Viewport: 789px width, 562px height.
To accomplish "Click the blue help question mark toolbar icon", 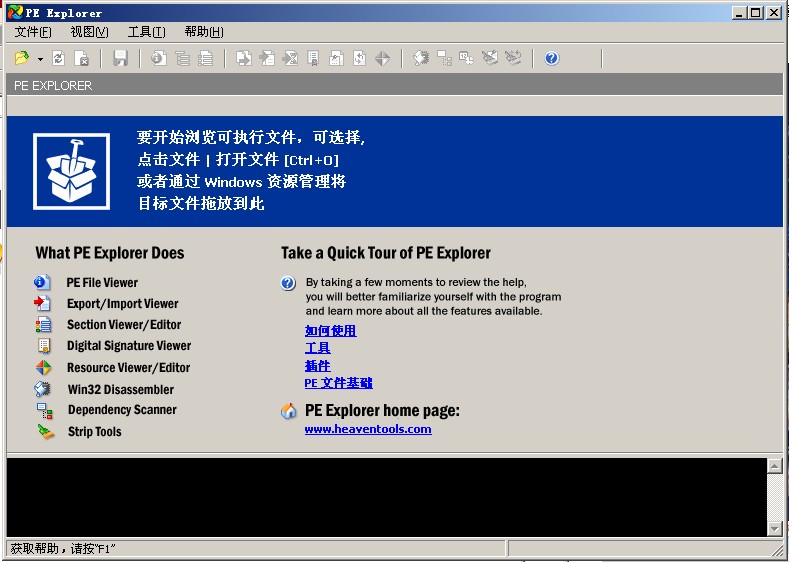I will coord(552,59).
